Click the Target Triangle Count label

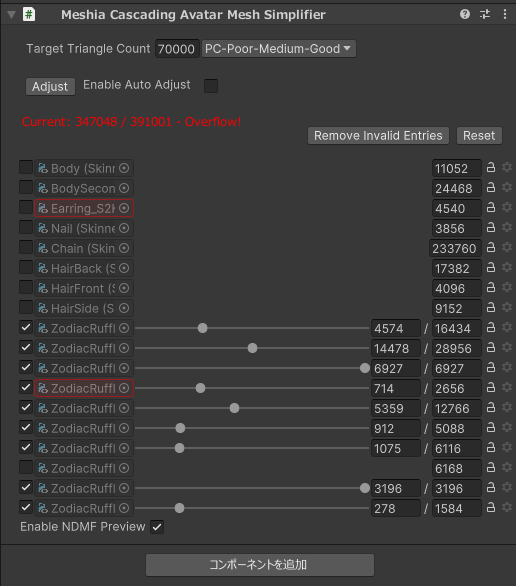[x=88, y=49]
